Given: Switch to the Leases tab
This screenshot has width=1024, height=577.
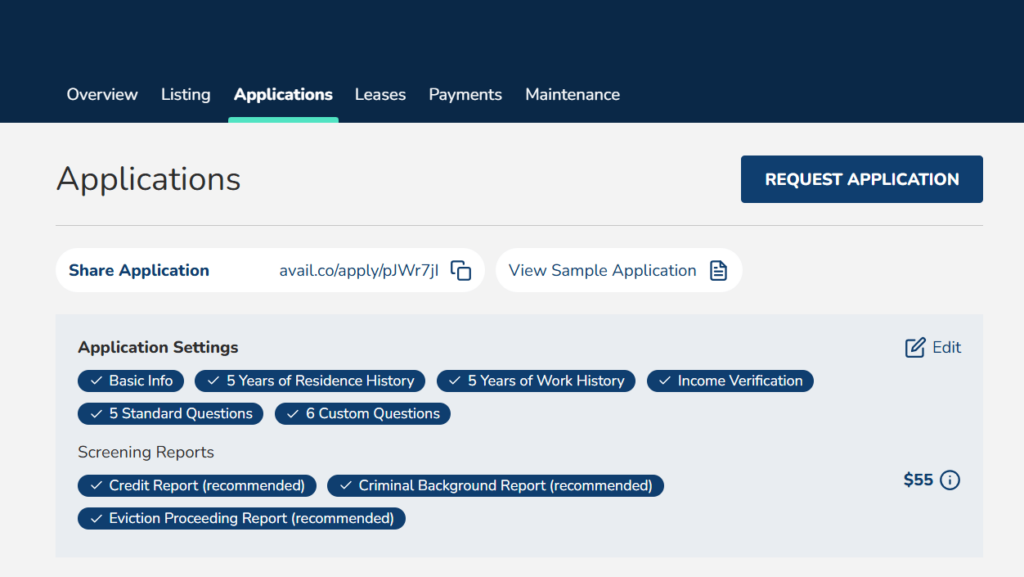Looking at the screenshot, I should pyautogui.click(x=380, y=94).
